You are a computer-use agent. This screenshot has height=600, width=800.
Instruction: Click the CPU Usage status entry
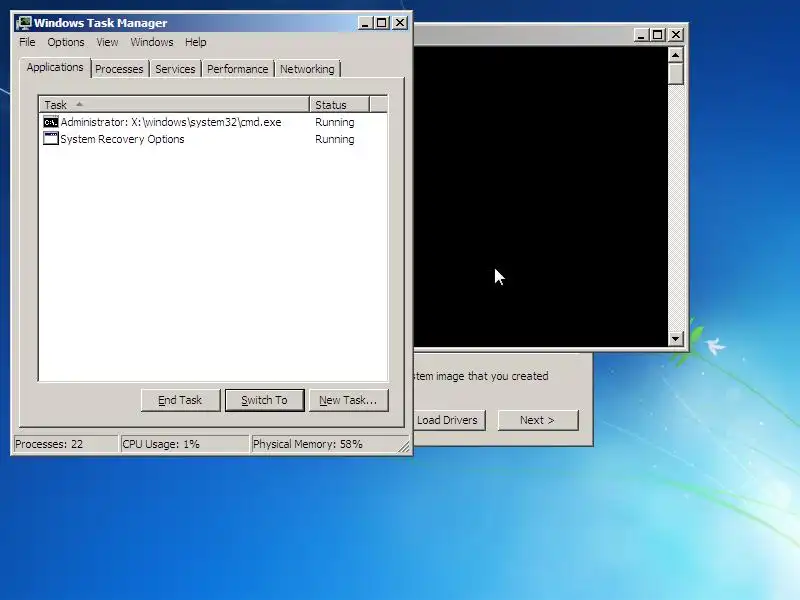pyautogui.click(x=184, y=444)
